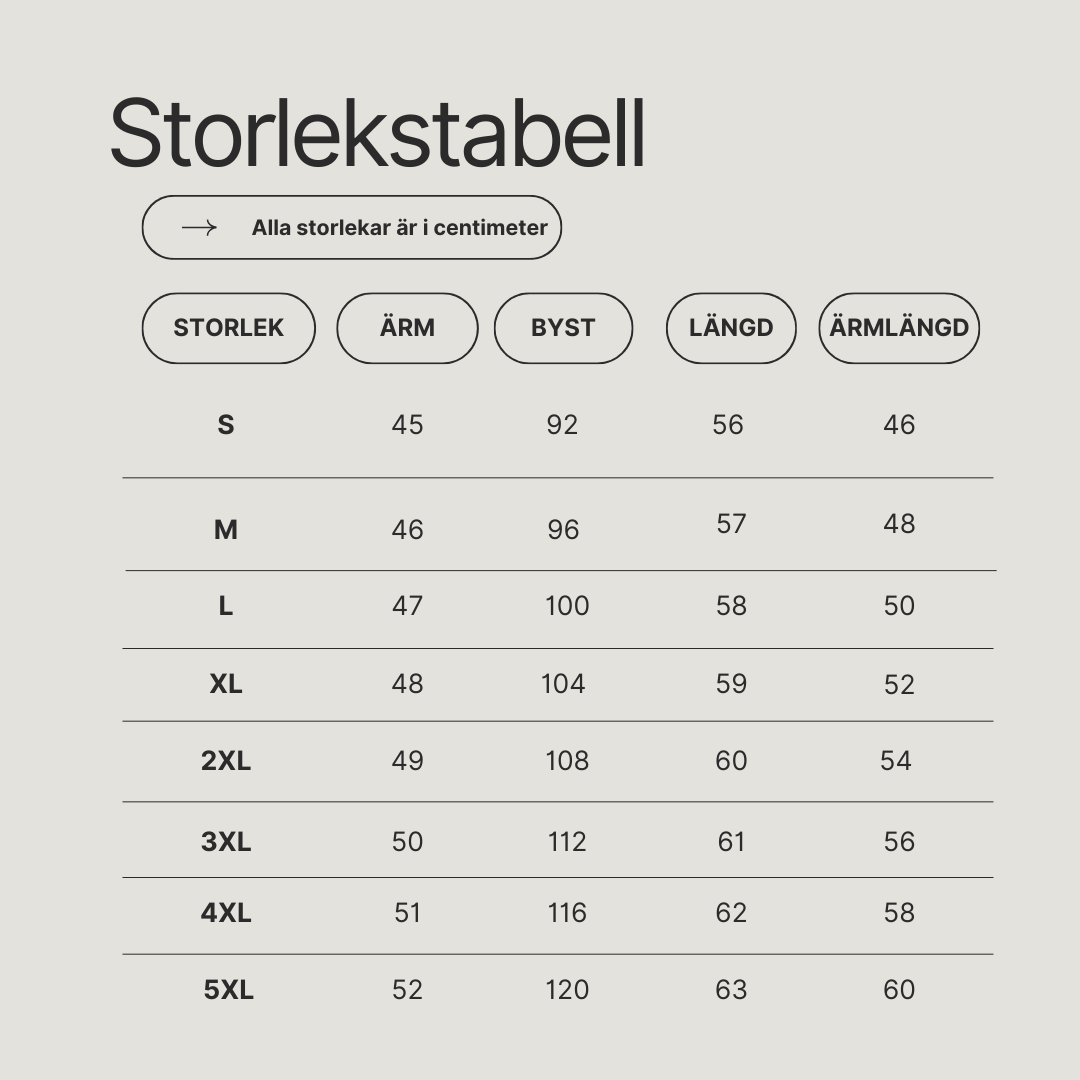This screenshot has width=1080, height=1080.
Task: Click bust value 120 for size 5XL
Action: pyautogui.click(x=567, y=990)
